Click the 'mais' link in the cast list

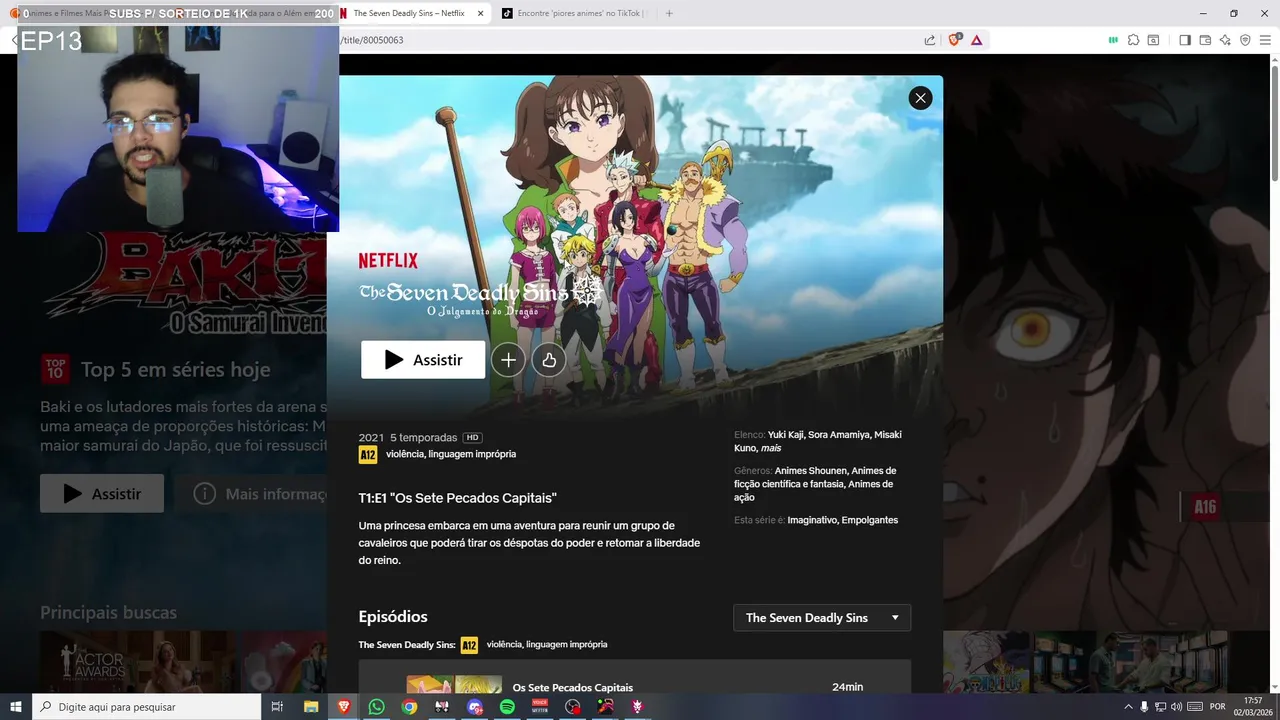771,448
